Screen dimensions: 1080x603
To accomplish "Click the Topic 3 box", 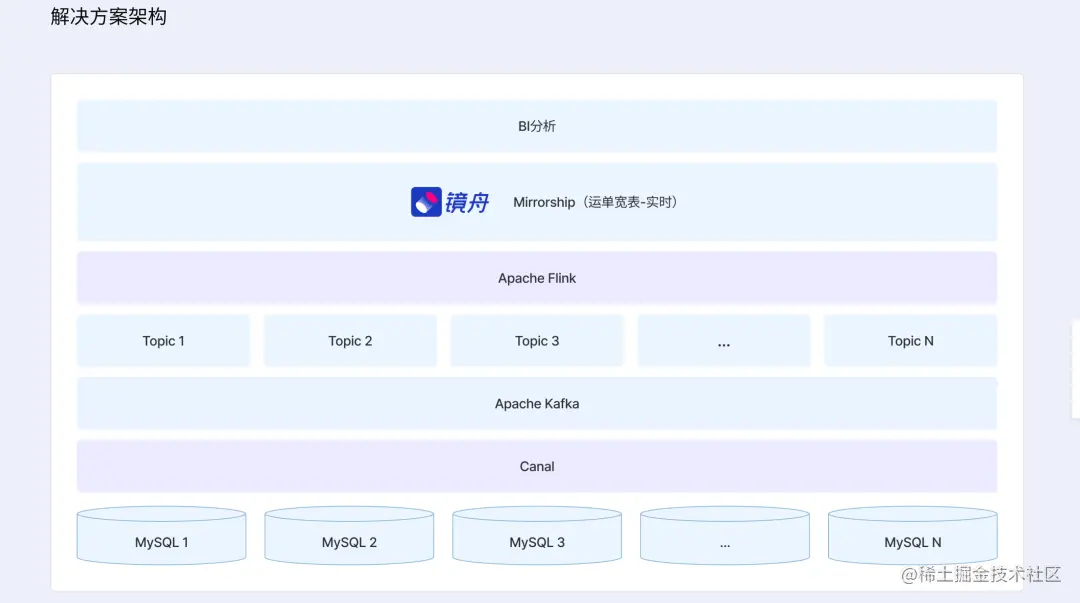I will pos(537,341).
